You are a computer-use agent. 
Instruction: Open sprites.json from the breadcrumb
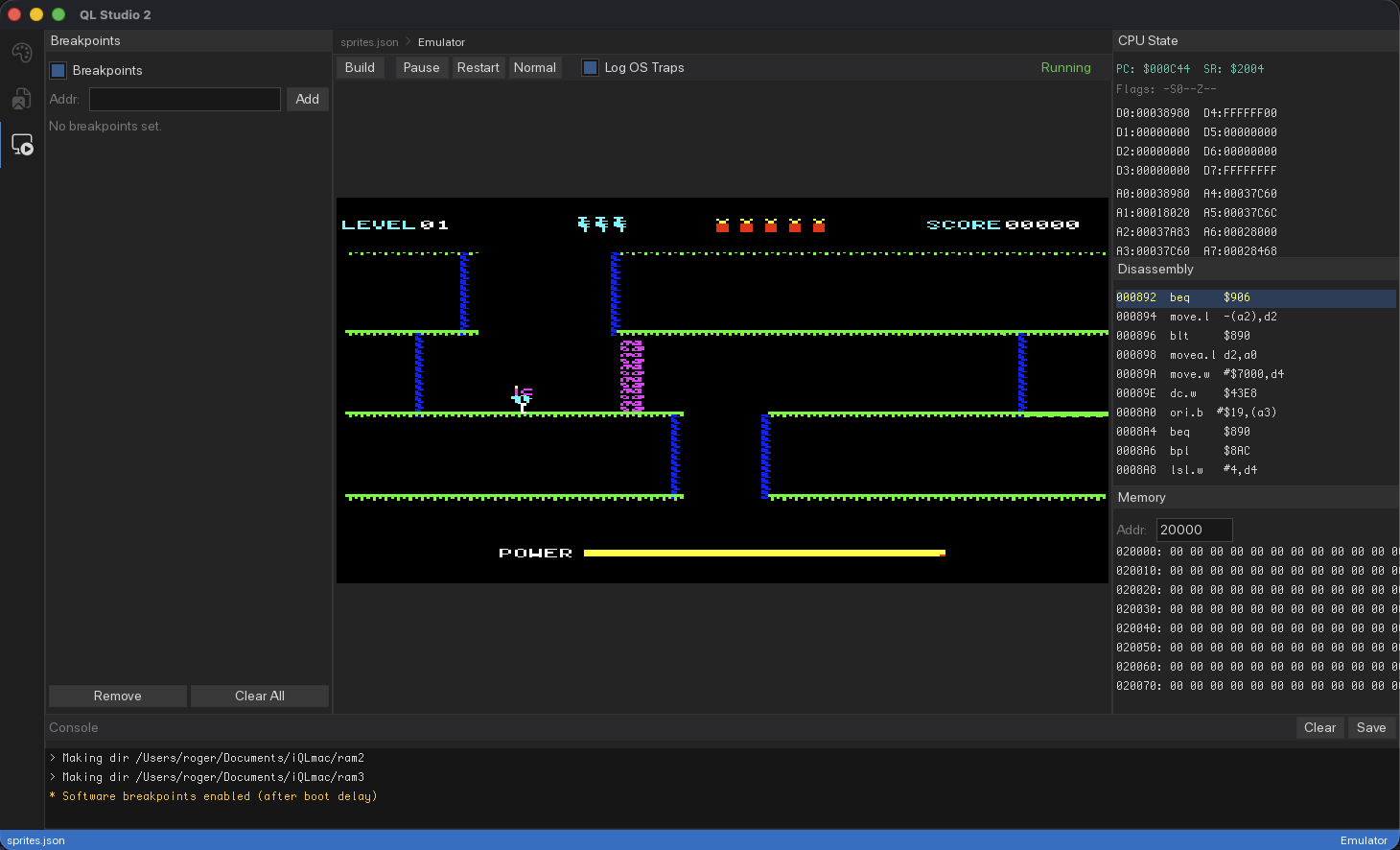(x=369, y=42)
